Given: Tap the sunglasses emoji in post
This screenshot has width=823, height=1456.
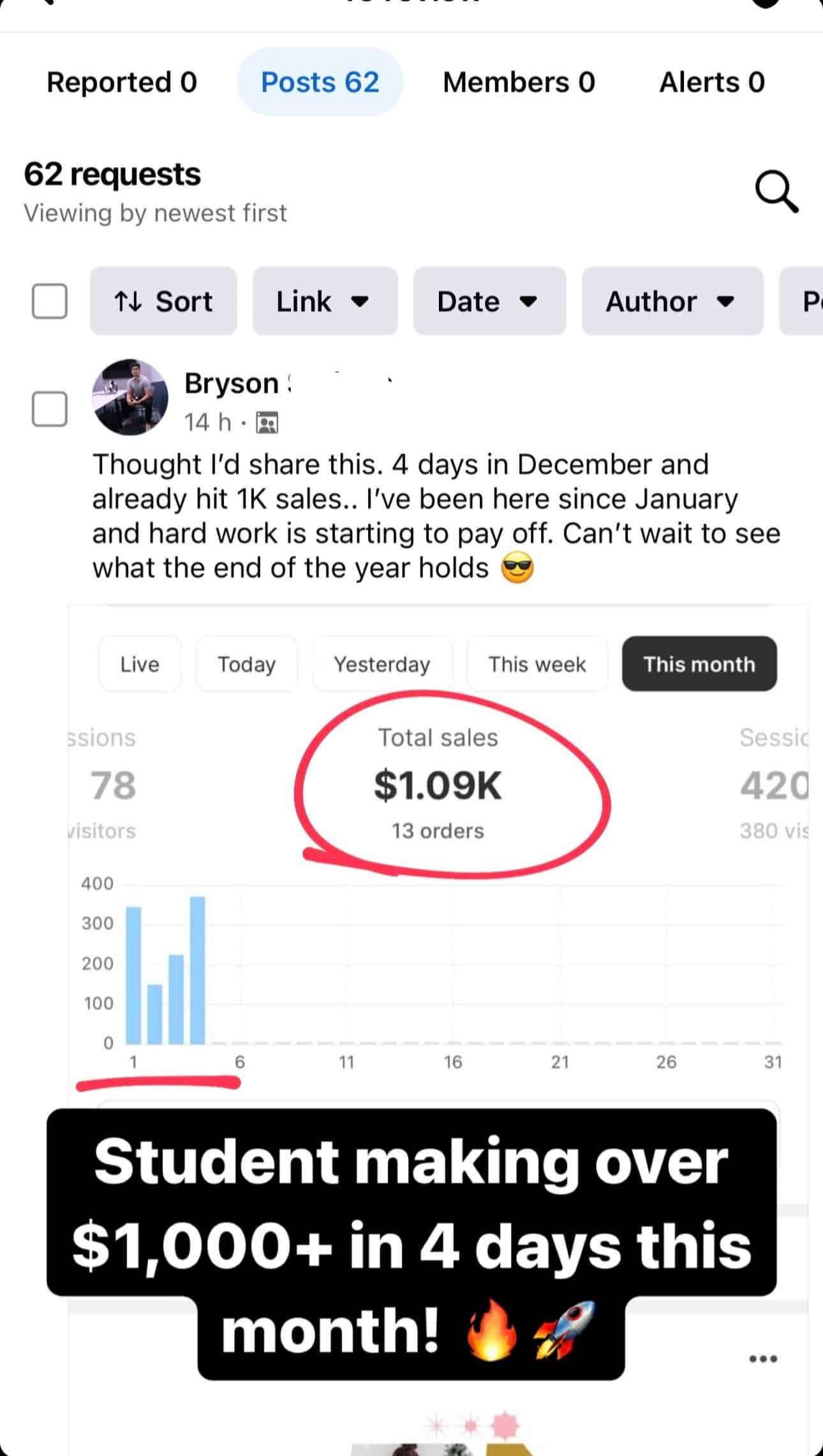Looking at the screenshot, I should pos(517,568).
